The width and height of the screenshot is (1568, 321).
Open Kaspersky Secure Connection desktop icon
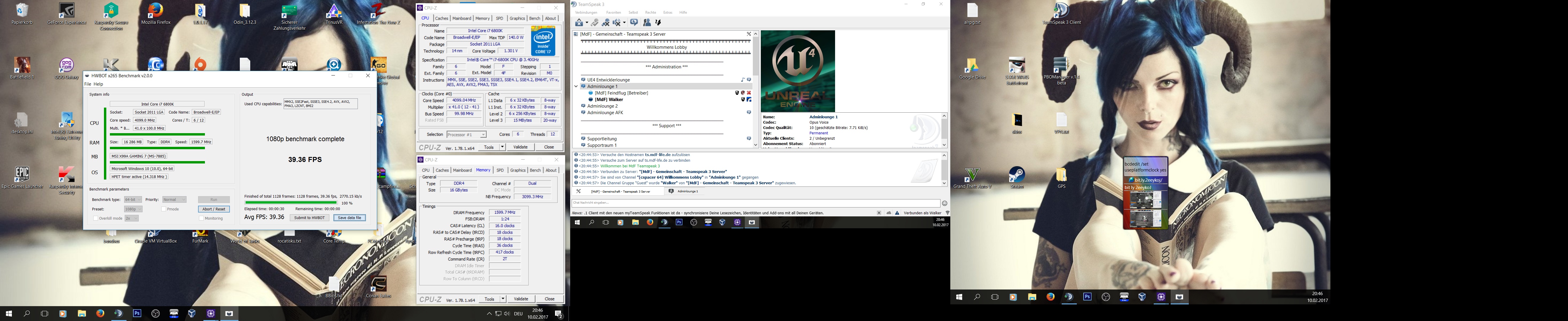tap(111, 16)
